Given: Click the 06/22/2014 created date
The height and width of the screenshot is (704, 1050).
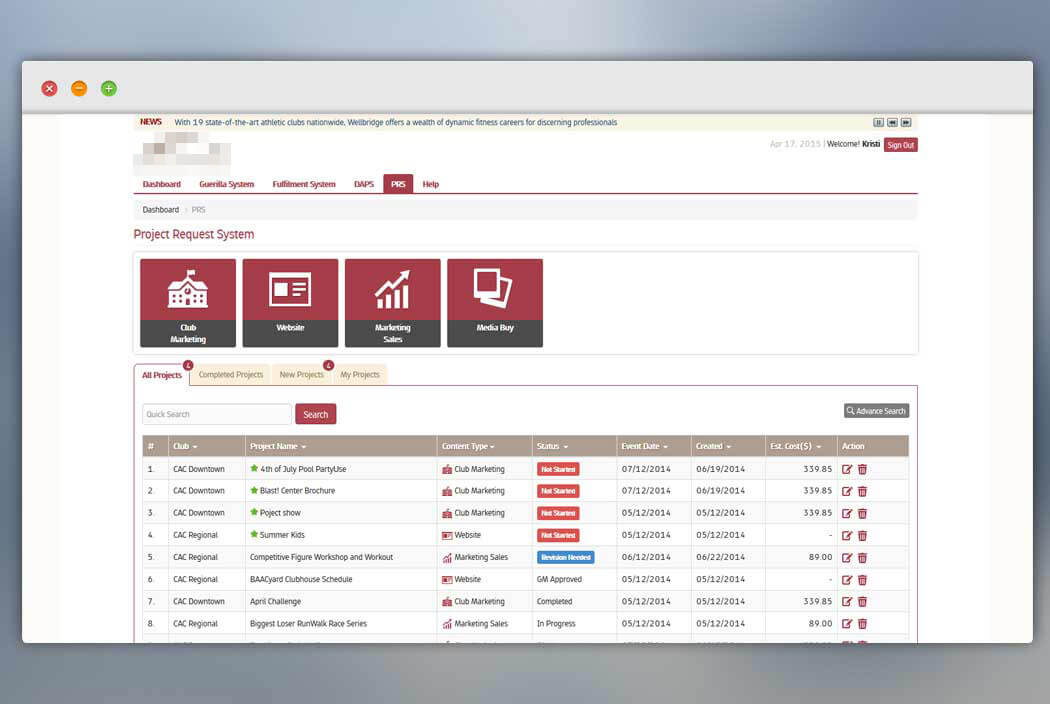Looking at the screenshot, I should (720, 557).
